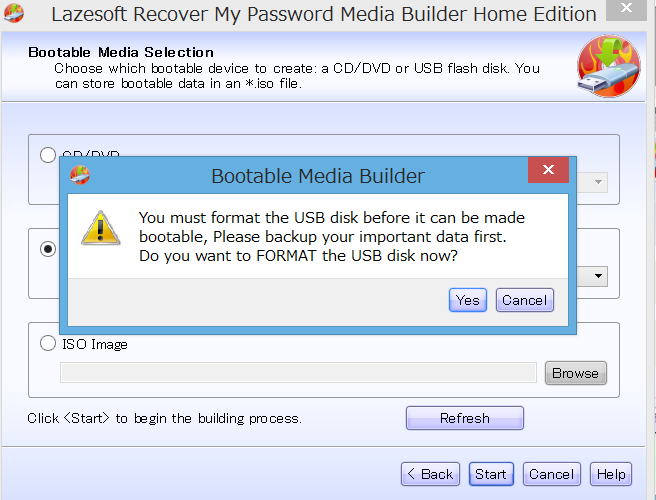Image resolution: width=656 pixels, height=500 pixels.
Task: Select the CD/DVD radio button
Action: click(x=48, y=155)
